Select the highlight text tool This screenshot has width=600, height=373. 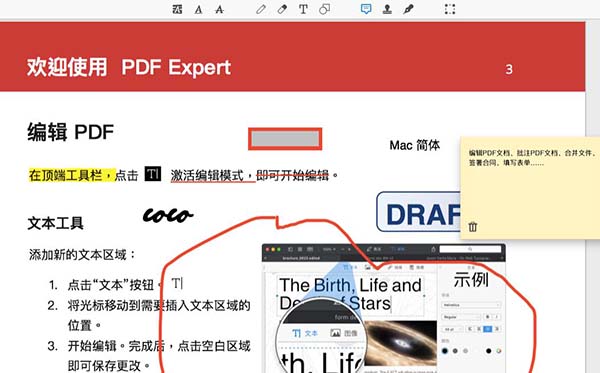pos(177,9)
